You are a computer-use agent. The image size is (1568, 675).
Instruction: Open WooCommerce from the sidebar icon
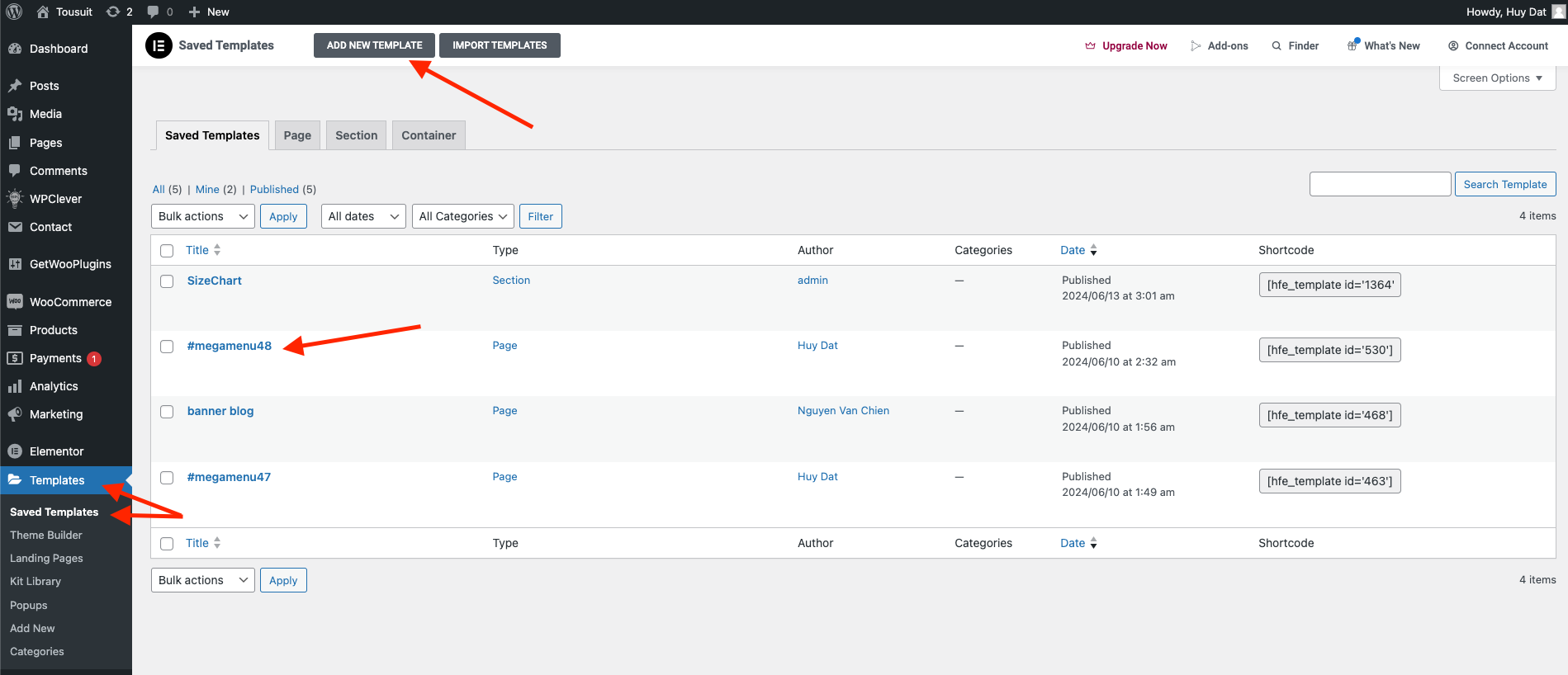pos(15,302)
